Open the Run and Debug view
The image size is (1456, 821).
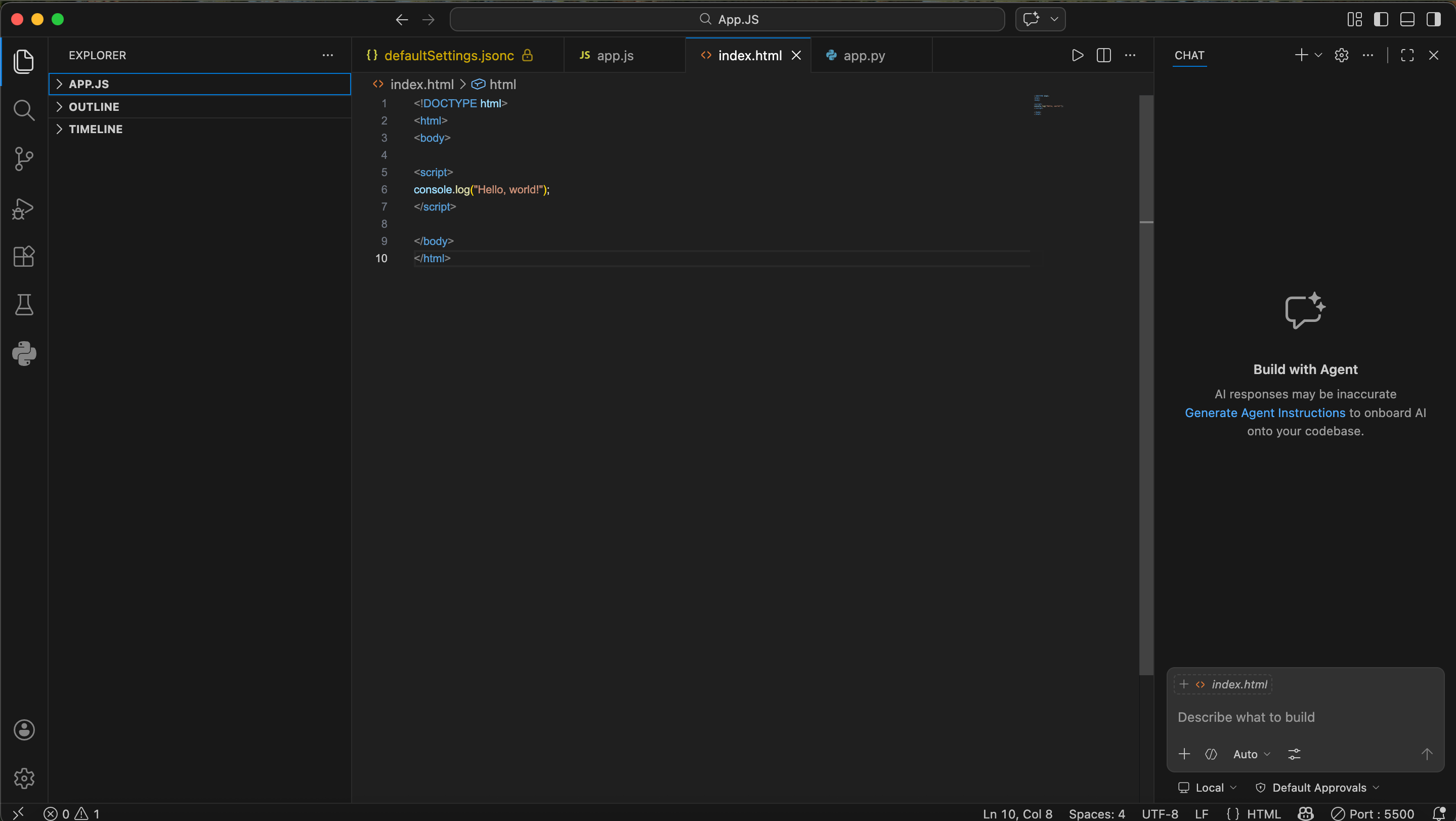tap(24, 209)
